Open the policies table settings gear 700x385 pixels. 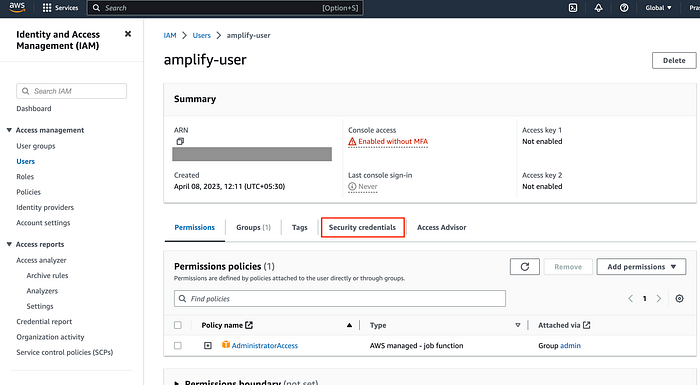click(679, 298)
